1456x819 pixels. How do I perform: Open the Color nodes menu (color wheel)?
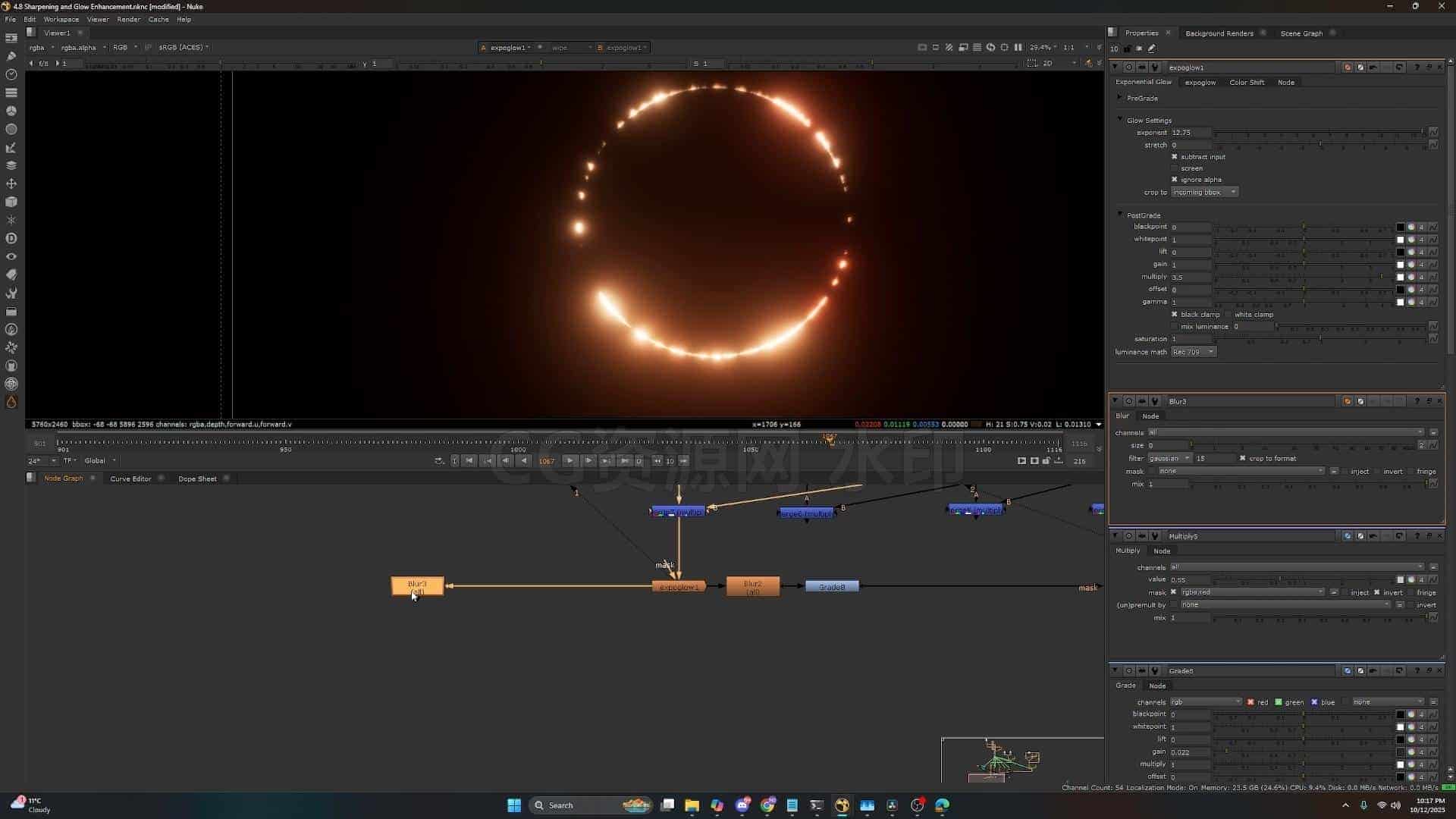click(11, 111)
